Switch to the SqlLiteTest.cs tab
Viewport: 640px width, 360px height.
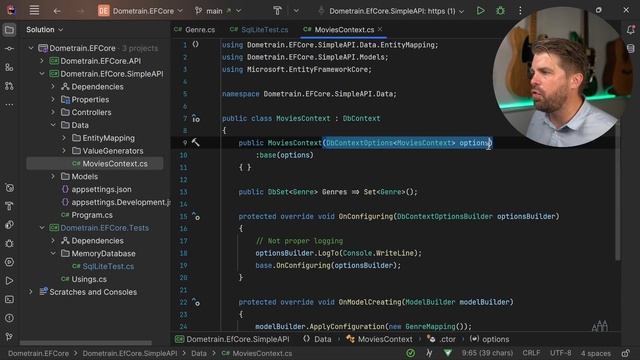[x=259, y=29]
